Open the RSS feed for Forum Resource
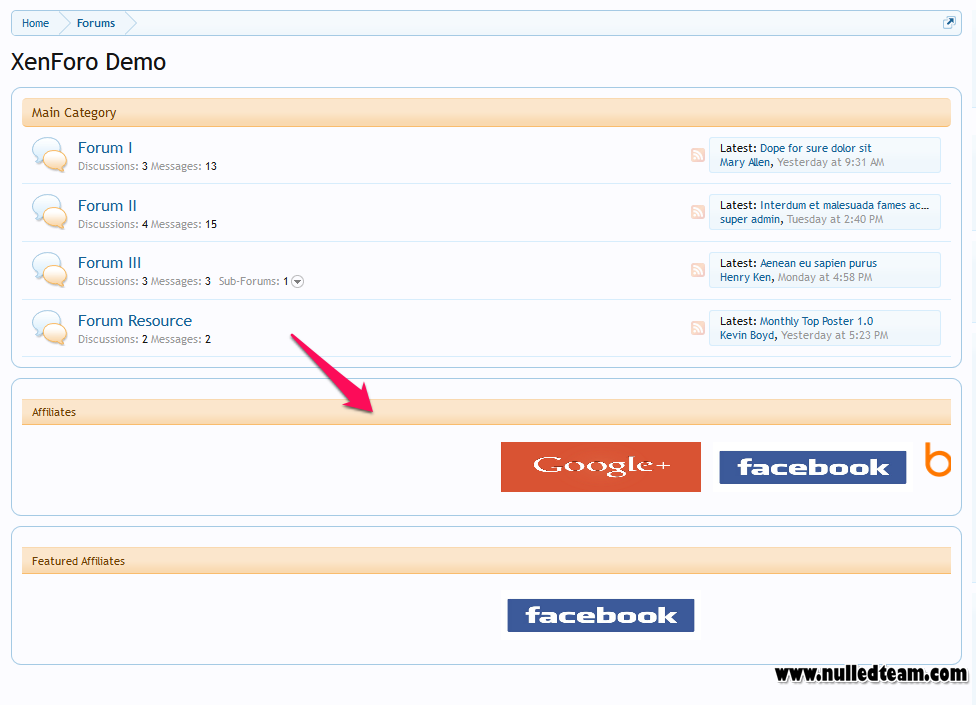The height and width of the screenshot is (705, 976). [x=698, y=328]
